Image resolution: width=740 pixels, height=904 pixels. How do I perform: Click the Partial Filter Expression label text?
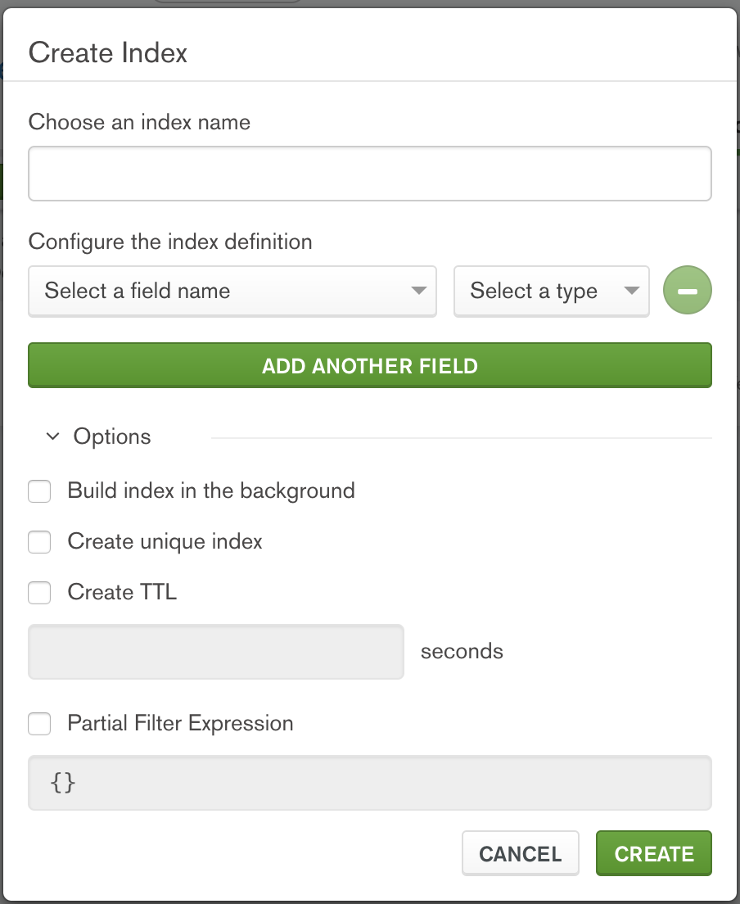tap(180, 723)
